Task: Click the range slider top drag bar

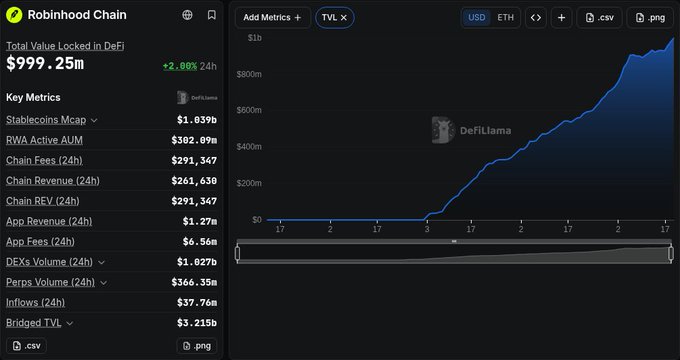Action: click(454, 241)
